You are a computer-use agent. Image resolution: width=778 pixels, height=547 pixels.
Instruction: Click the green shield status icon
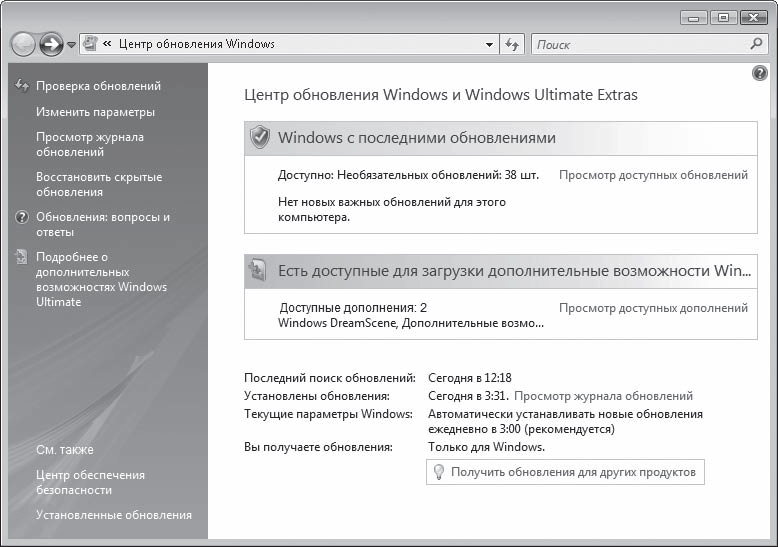[260, 138]
